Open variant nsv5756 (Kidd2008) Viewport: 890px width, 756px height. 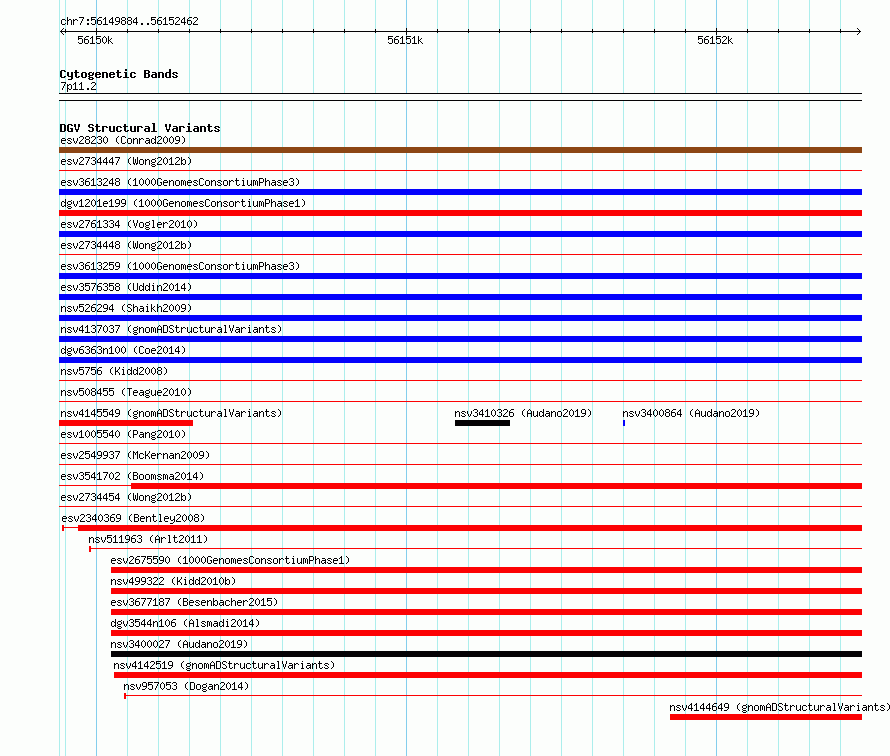point(114,371)
